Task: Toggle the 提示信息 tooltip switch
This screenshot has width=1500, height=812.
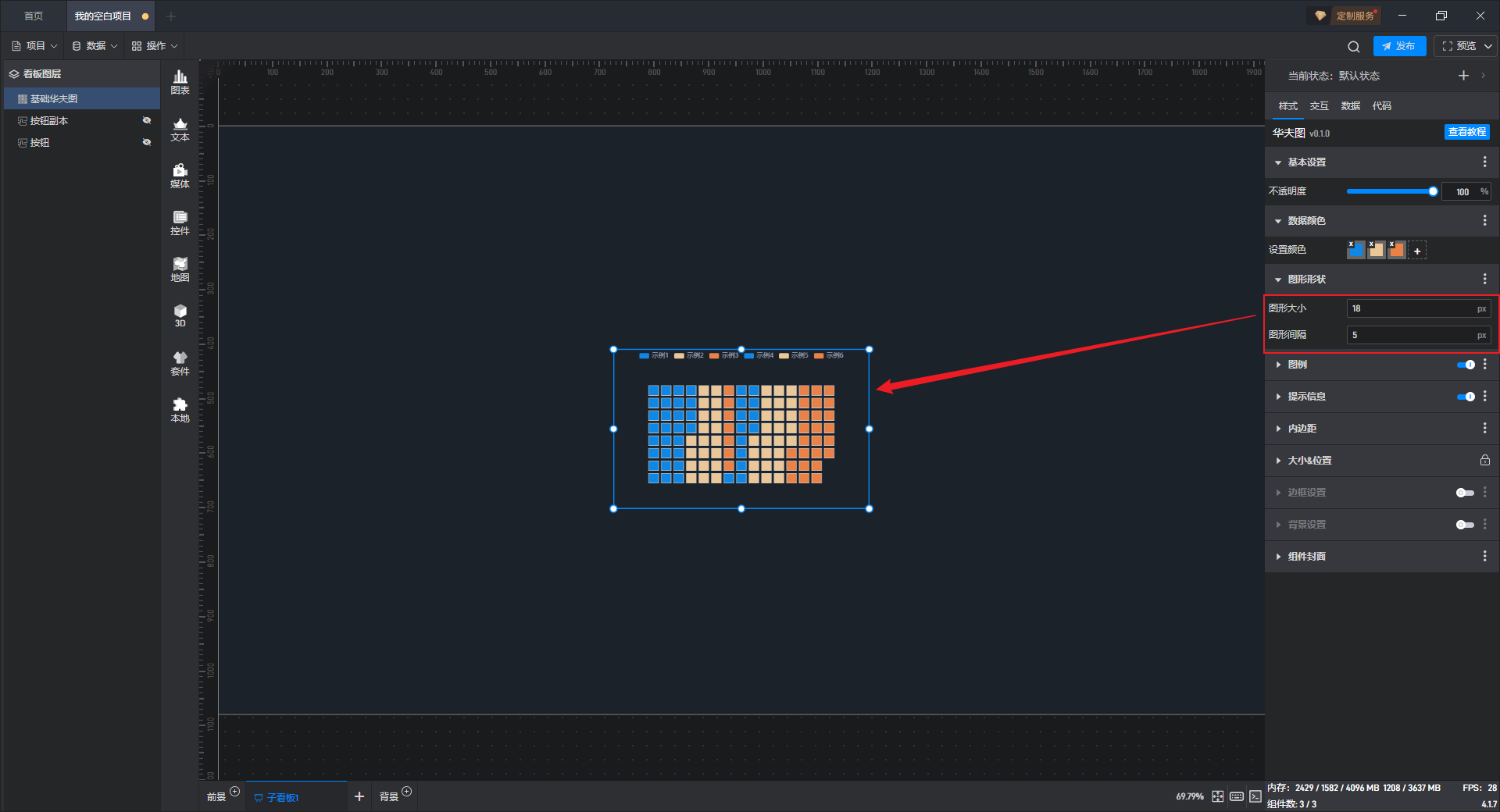Action: pyautogui.click(x=1466, y=397)
